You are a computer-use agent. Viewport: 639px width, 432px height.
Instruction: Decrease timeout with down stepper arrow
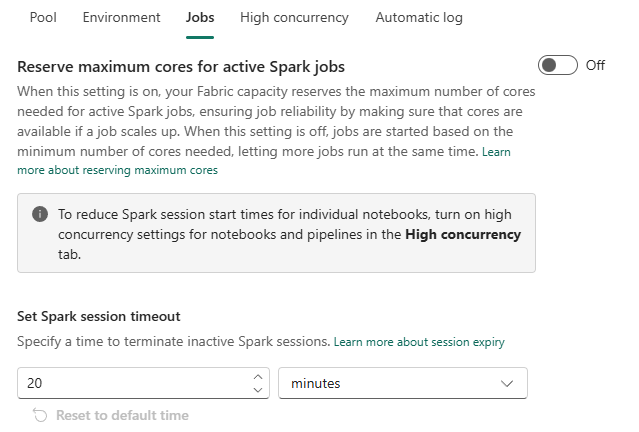258,390
